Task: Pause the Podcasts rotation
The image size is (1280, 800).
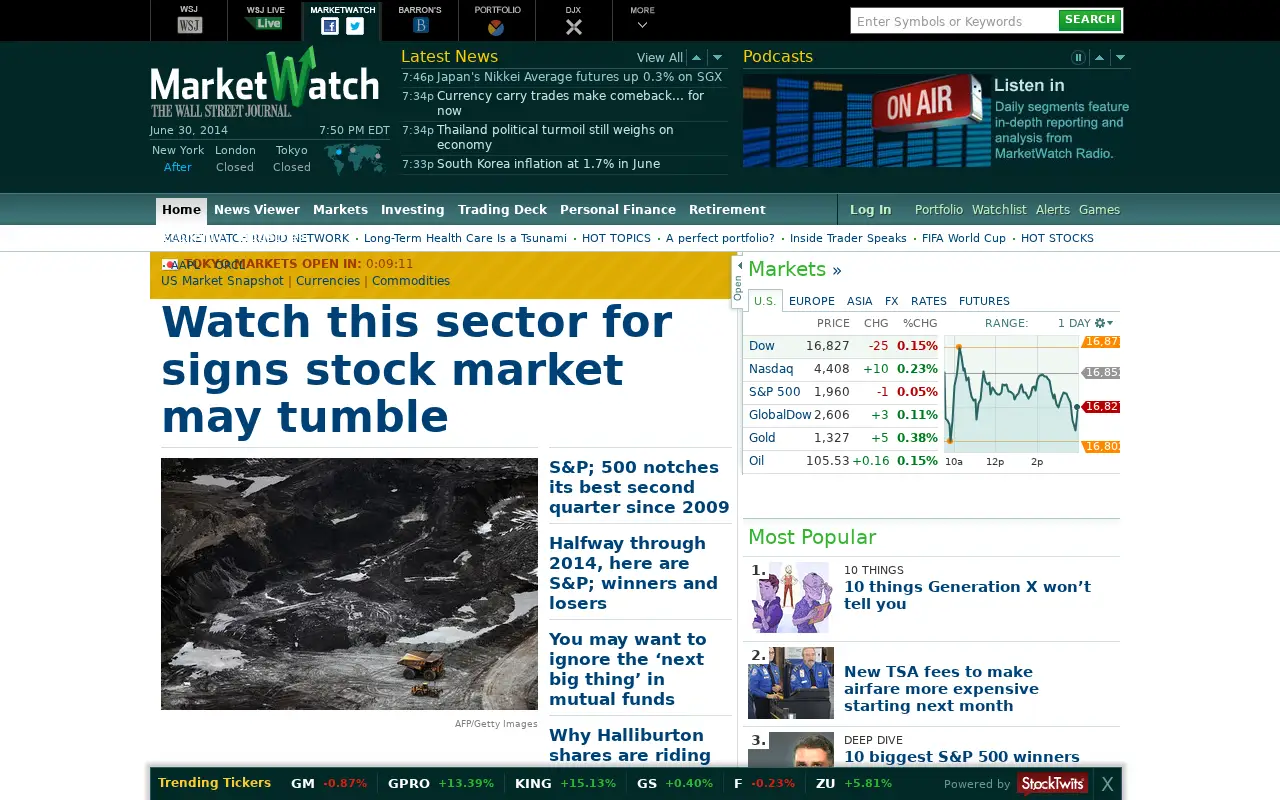Action: [x=1078, y=58]
